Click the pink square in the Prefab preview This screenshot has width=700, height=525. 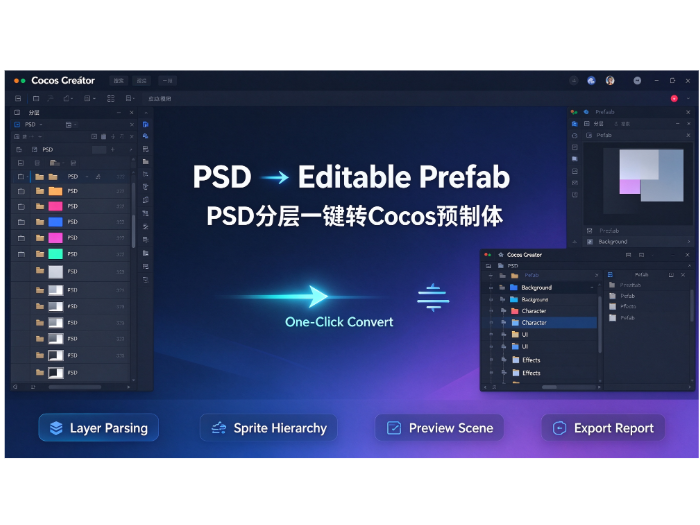[x=629, y=187]
